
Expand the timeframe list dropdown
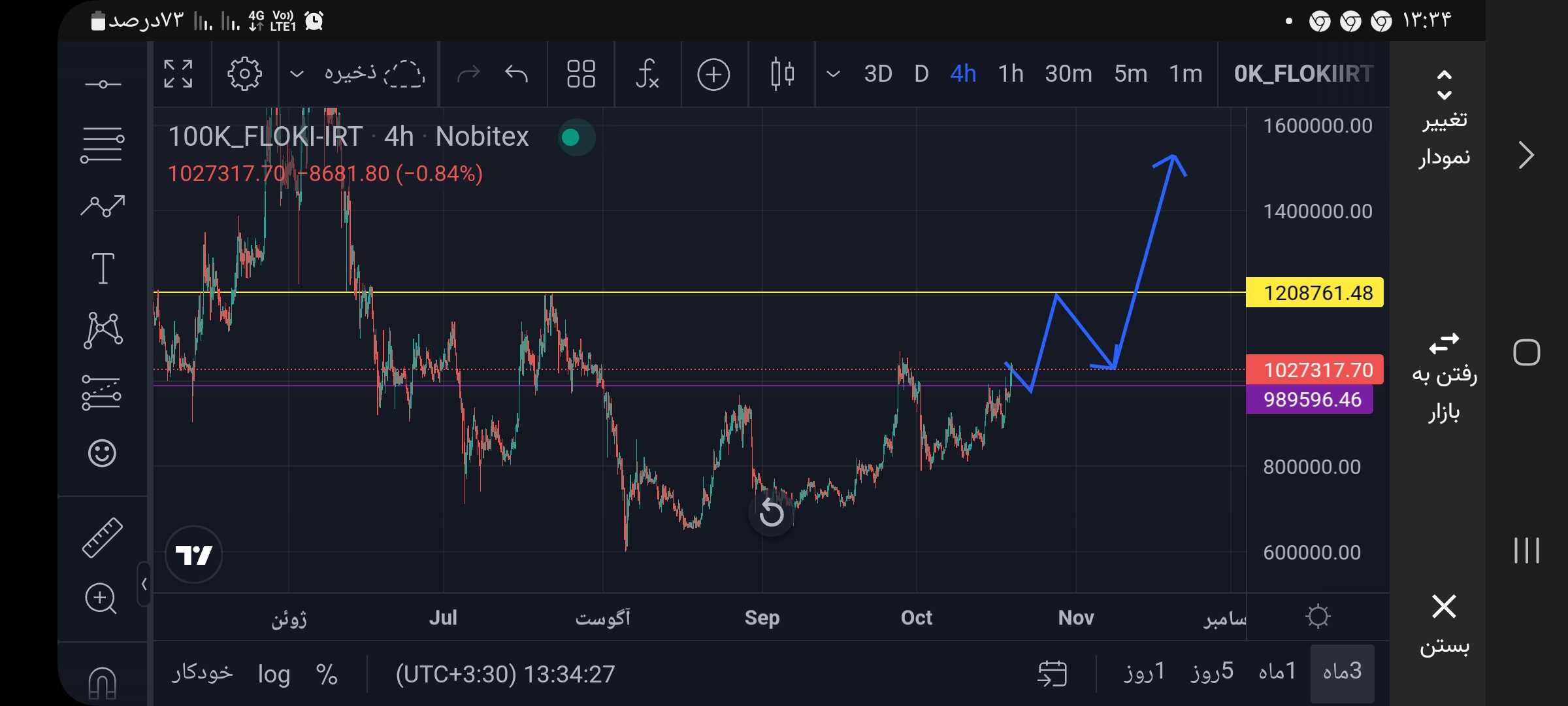click(x=833, y=74)
